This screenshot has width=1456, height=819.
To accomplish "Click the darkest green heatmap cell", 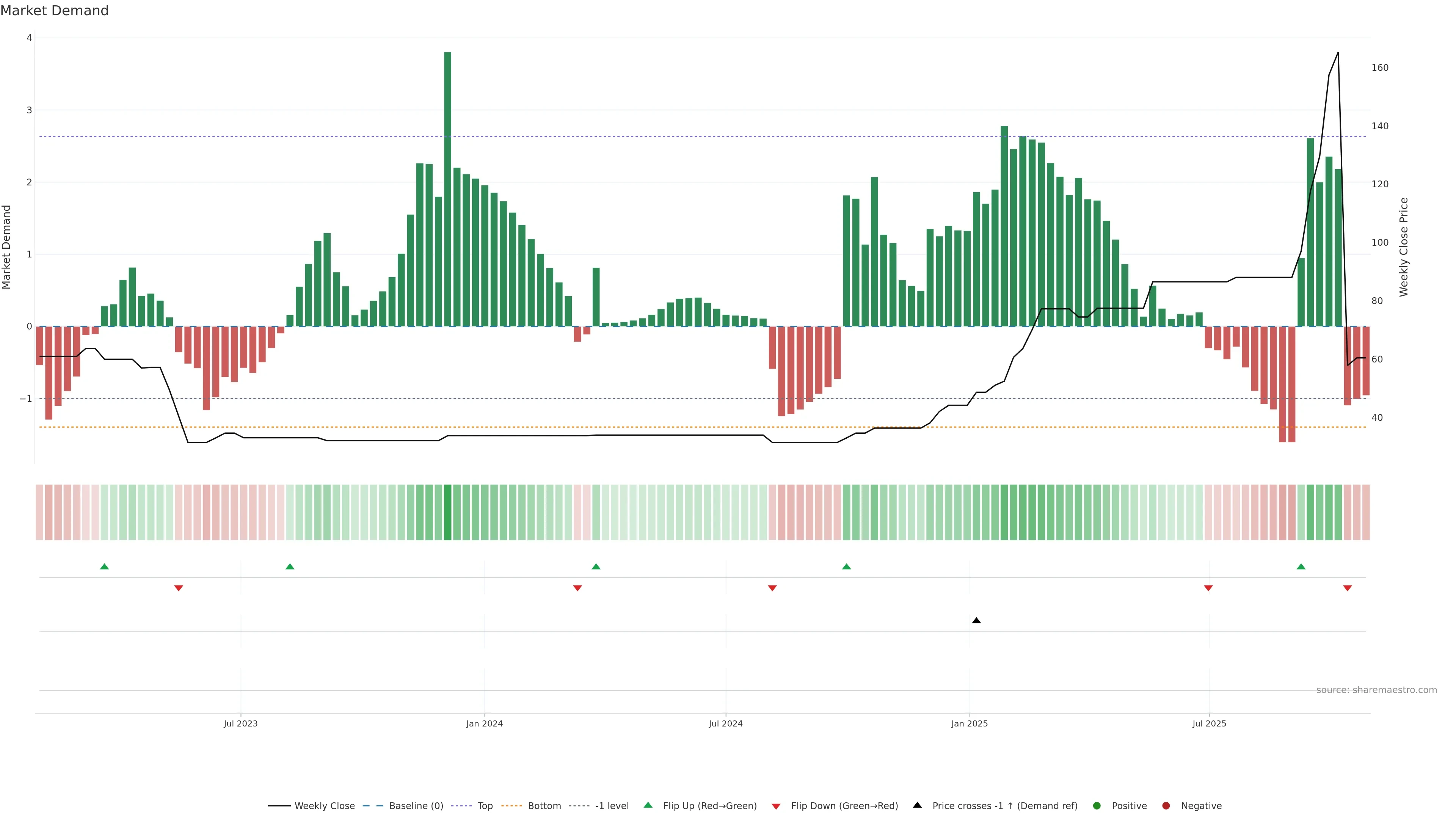I will (x=448, y=512).
